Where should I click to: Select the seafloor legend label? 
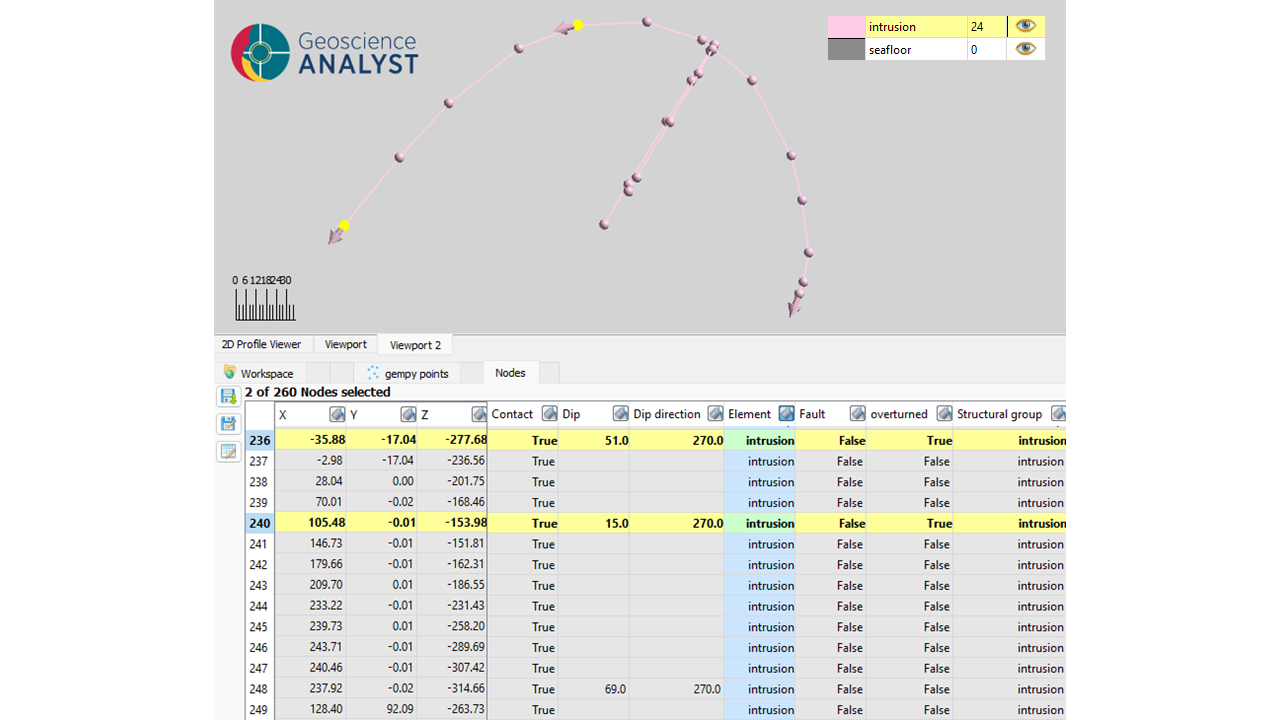coord(890,50)
